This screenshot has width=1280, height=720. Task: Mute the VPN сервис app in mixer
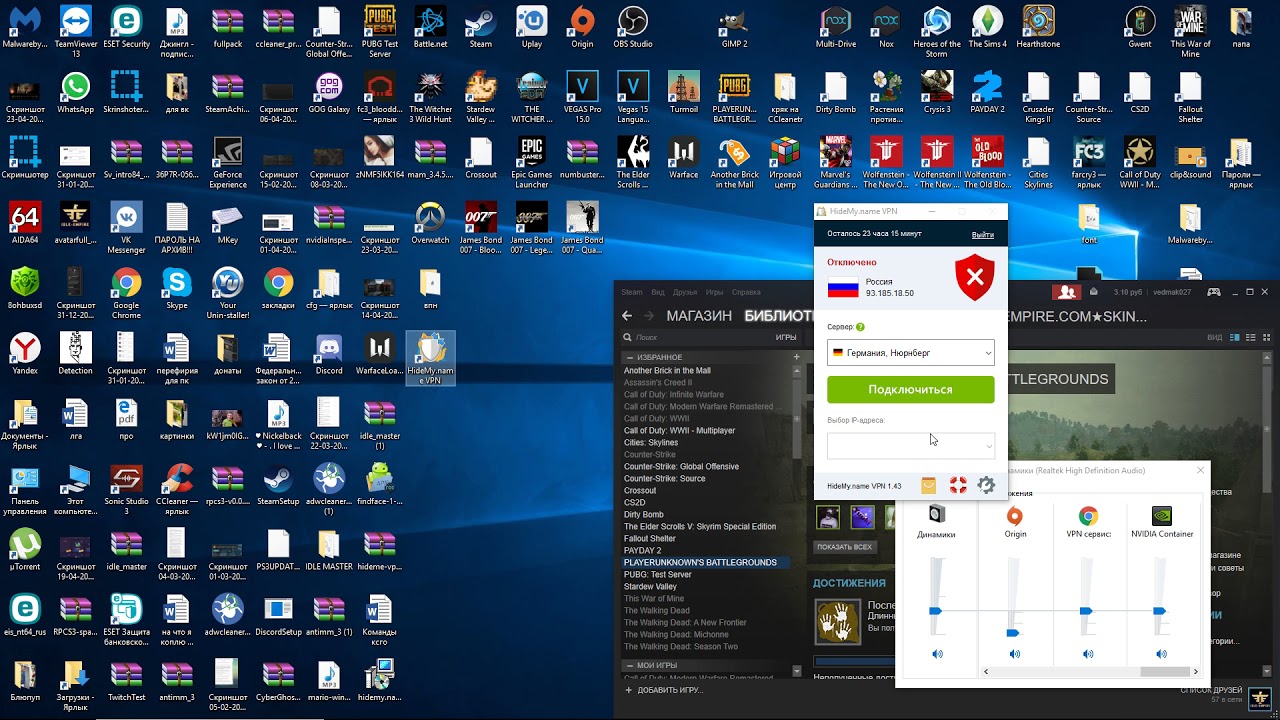1088,654
